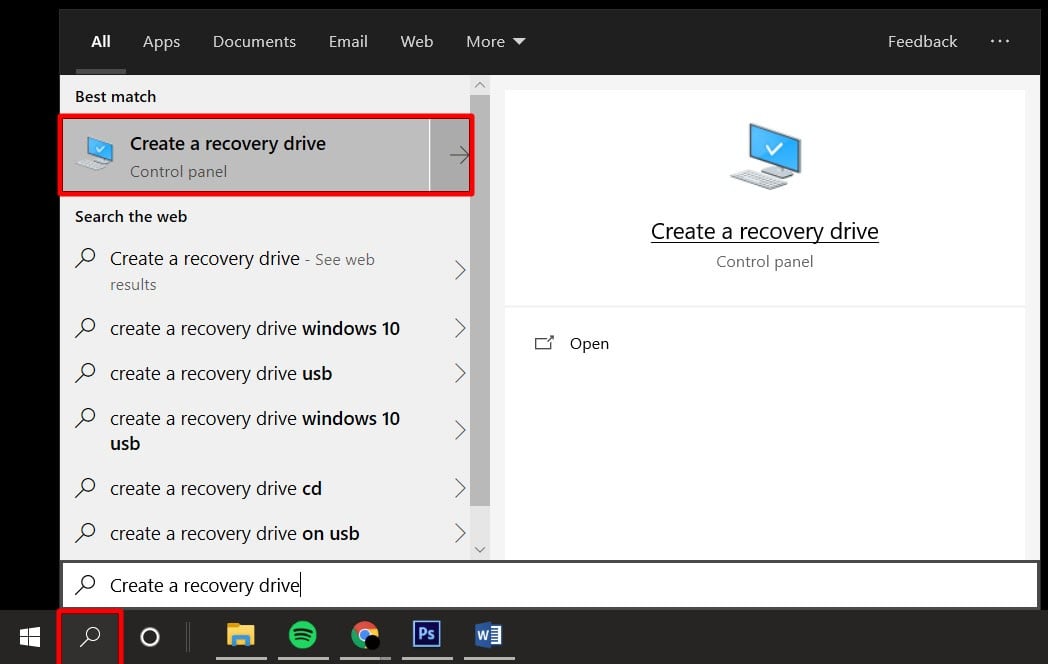Image resolution: width=1048 pixels, height=664 pixels.
Task: Select the Email filter tab
Action: pyautogui.click(x=348, y=41)
